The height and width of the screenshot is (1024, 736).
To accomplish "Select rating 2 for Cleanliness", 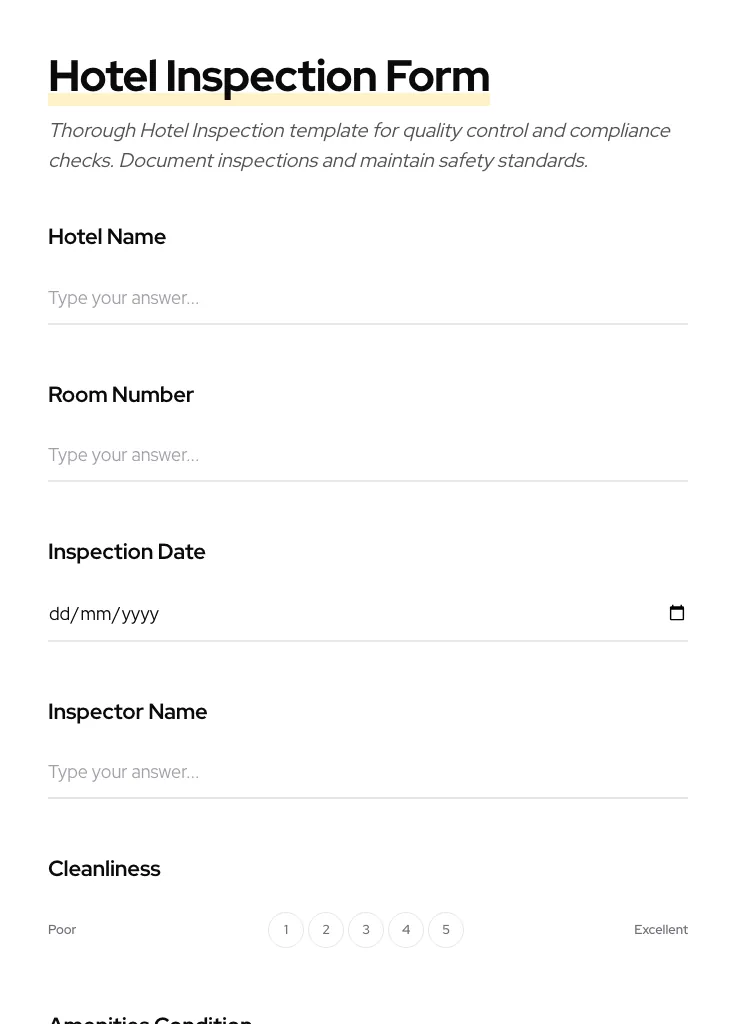I will click(326, 929).
